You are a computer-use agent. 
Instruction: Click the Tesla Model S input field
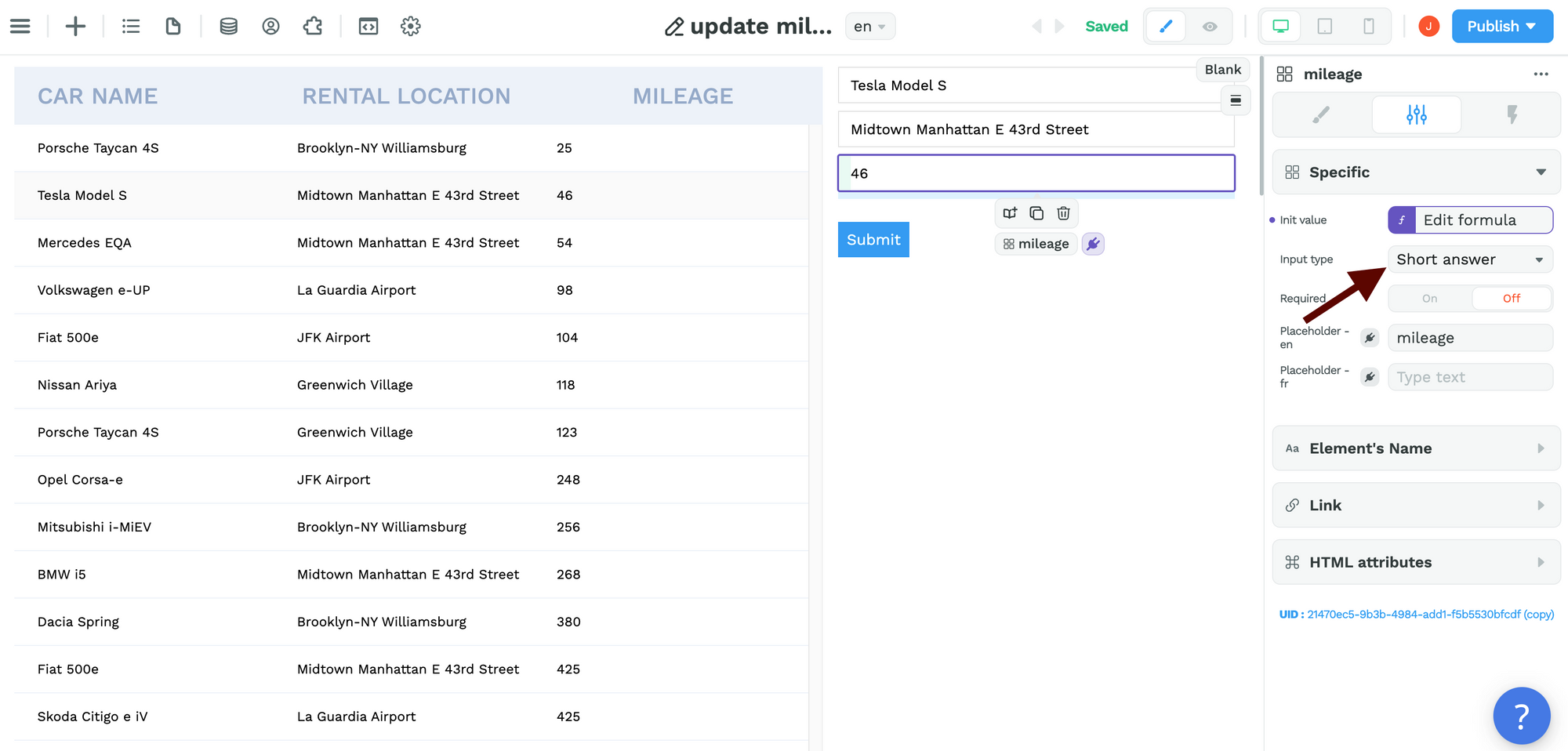pyautogui.click(x=1036, y=85)
